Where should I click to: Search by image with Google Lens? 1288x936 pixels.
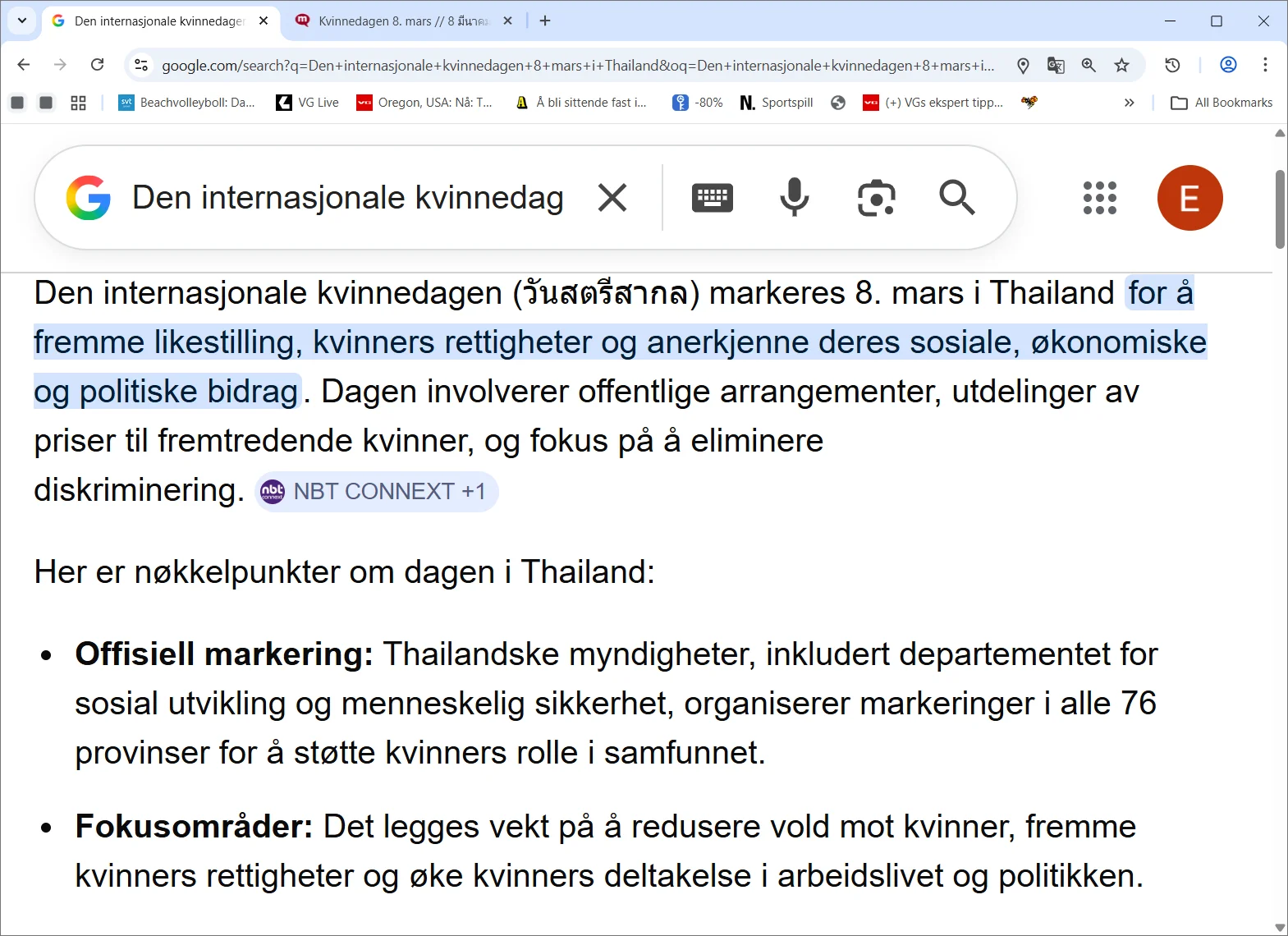[x=876, y=198]
